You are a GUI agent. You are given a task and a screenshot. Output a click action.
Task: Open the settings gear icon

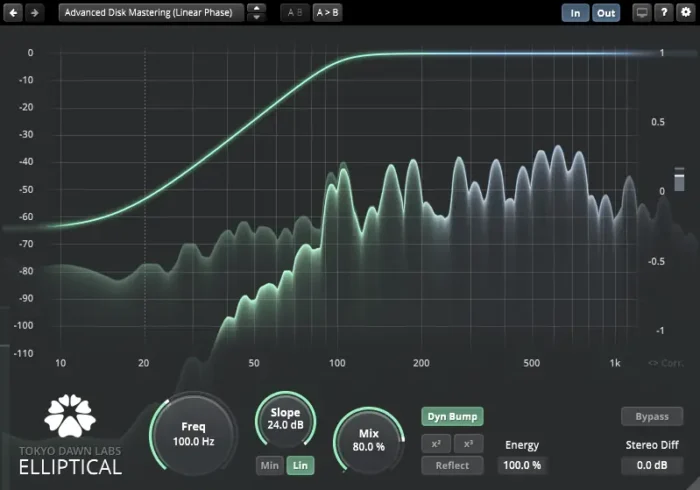[x=685, y=13]
